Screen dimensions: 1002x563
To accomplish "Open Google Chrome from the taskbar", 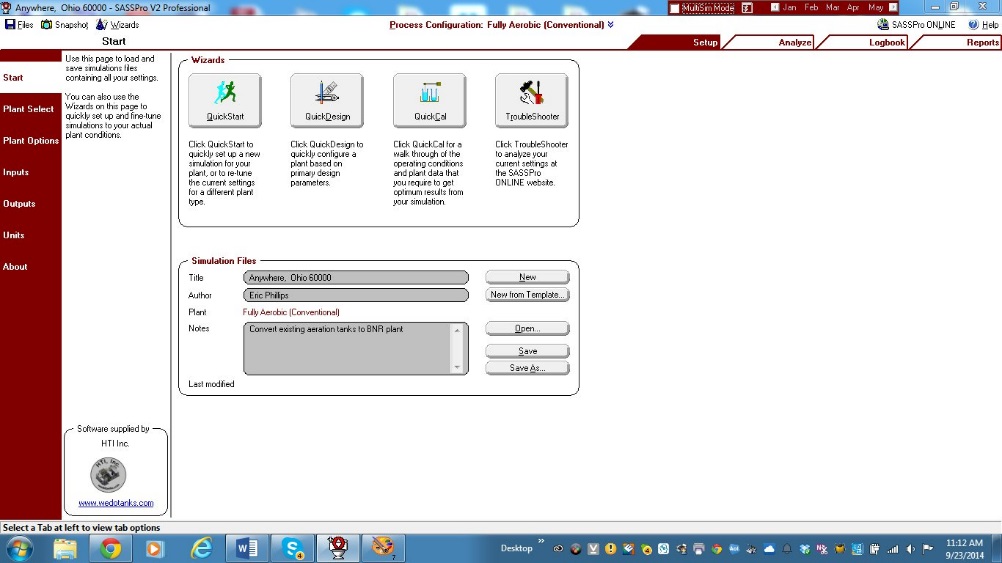I will pos(110,548).
